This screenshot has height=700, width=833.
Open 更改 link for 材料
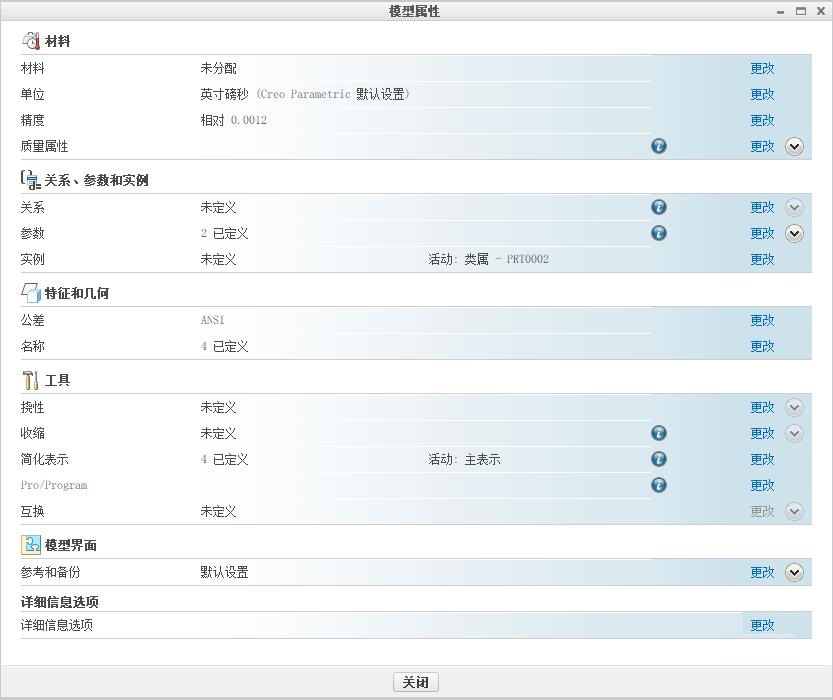[762, 68]
